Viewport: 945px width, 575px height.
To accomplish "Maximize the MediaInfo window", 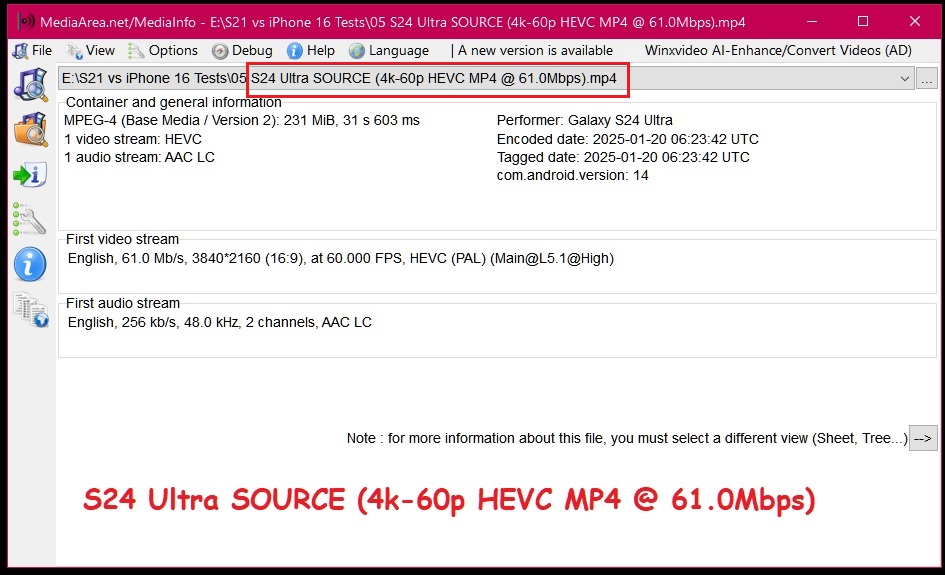I will coord(863,22).
